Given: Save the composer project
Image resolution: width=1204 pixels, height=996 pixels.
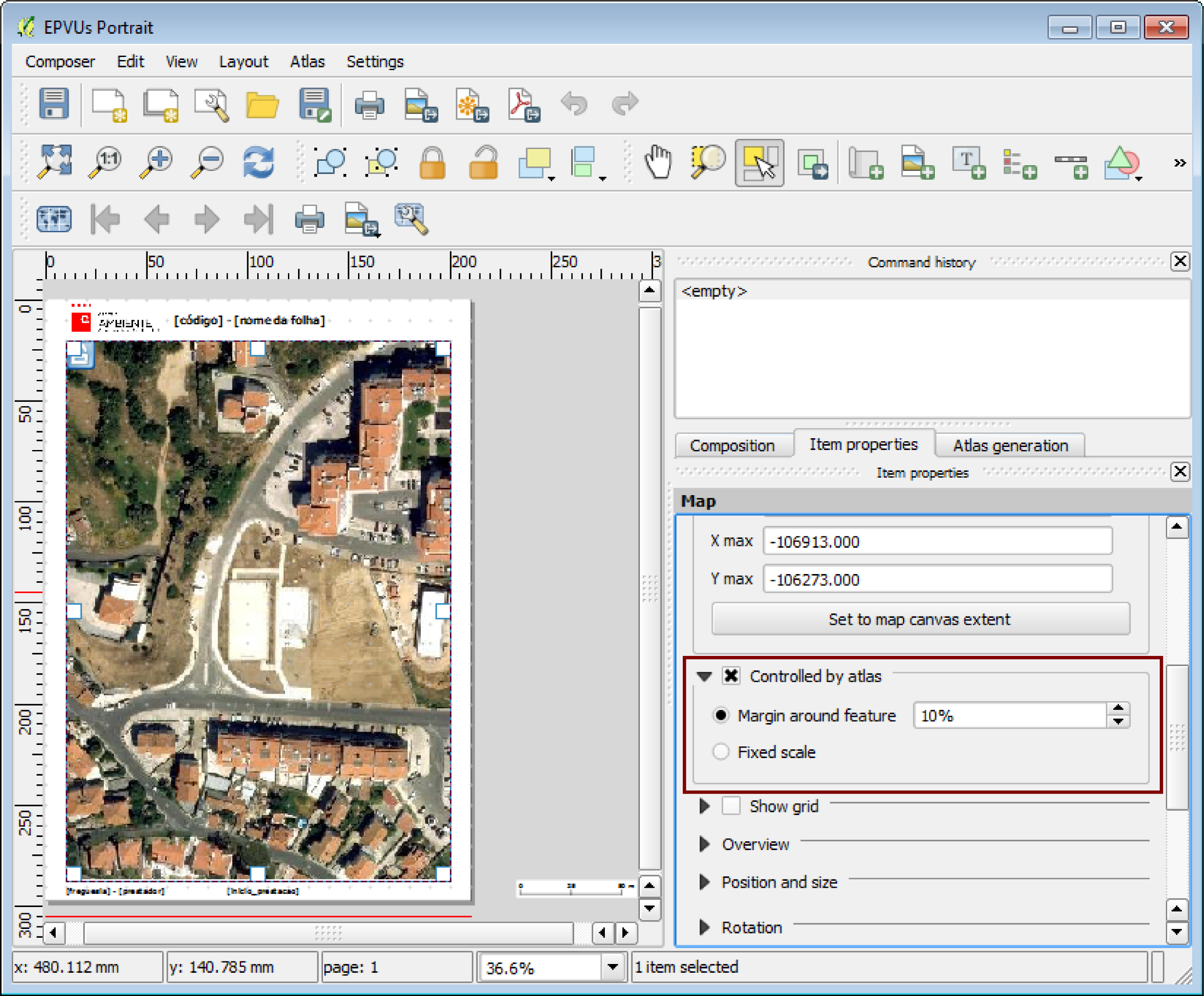Looking at the screenshot, I should coord(54,104).
